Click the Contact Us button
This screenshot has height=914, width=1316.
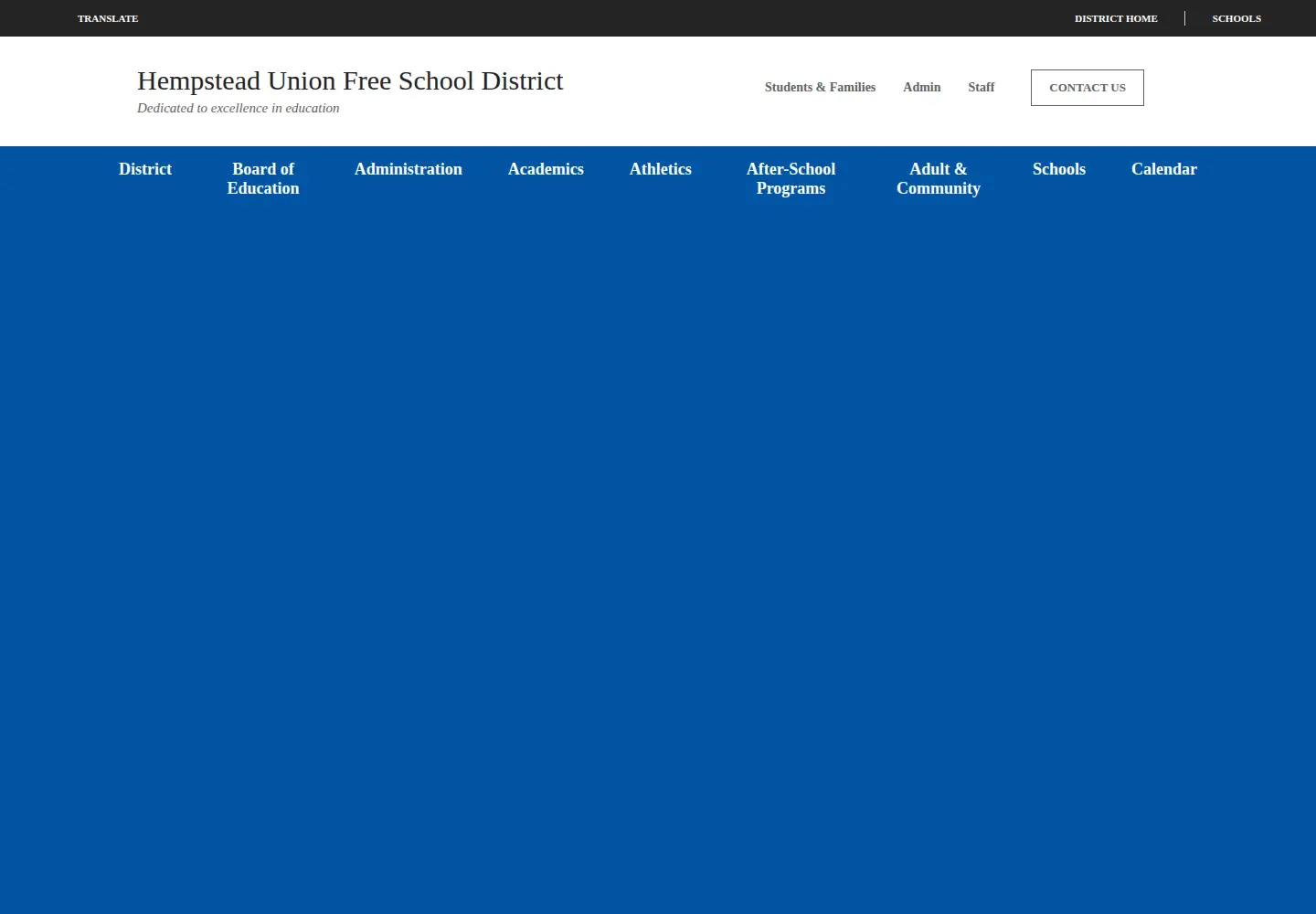click(x=1088, y=88)
